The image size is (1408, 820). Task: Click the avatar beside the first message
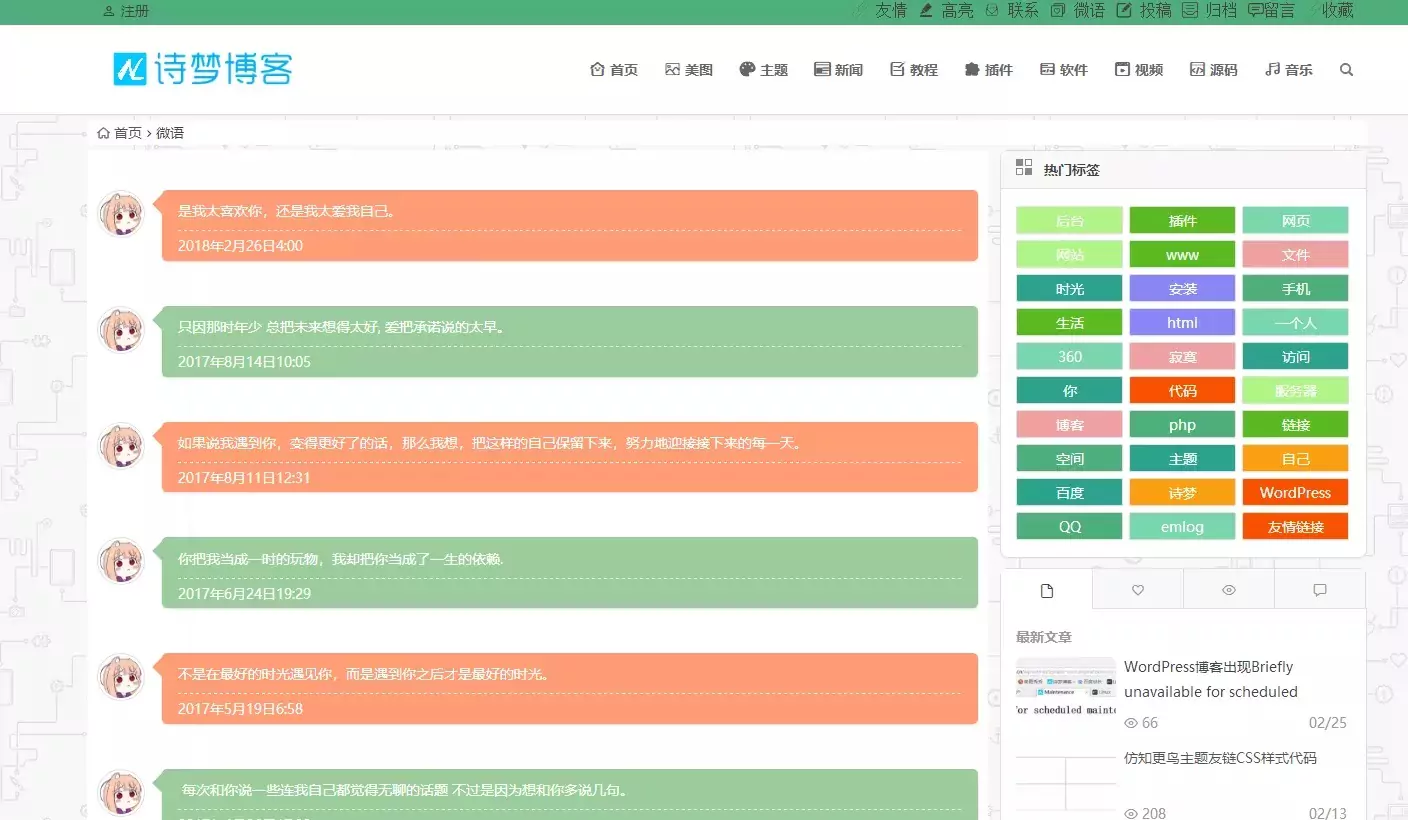pos(121,213)
